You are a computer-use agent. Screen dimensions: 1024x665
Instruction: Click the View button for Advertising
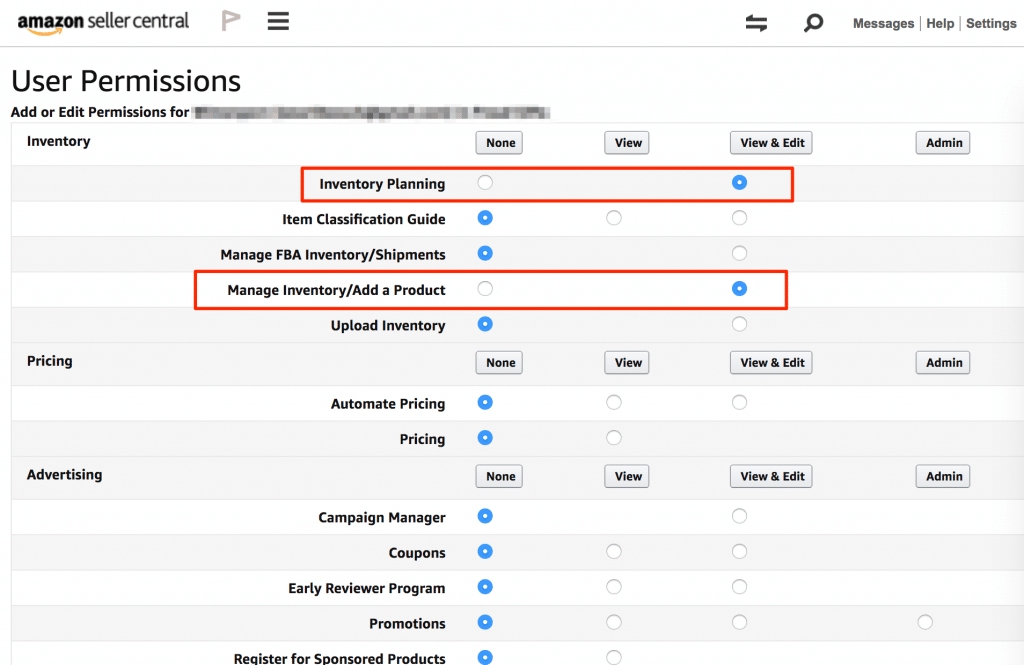[x=628, y=476]
